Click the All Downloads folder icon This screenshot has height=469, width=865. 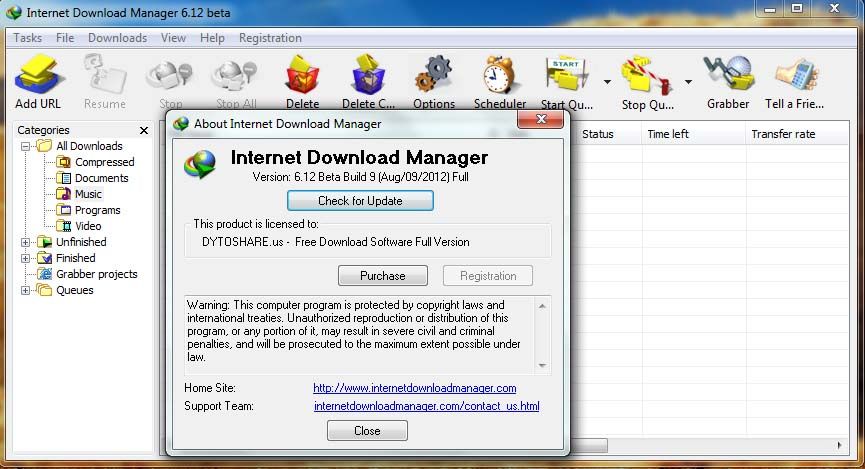coord(45,146)
